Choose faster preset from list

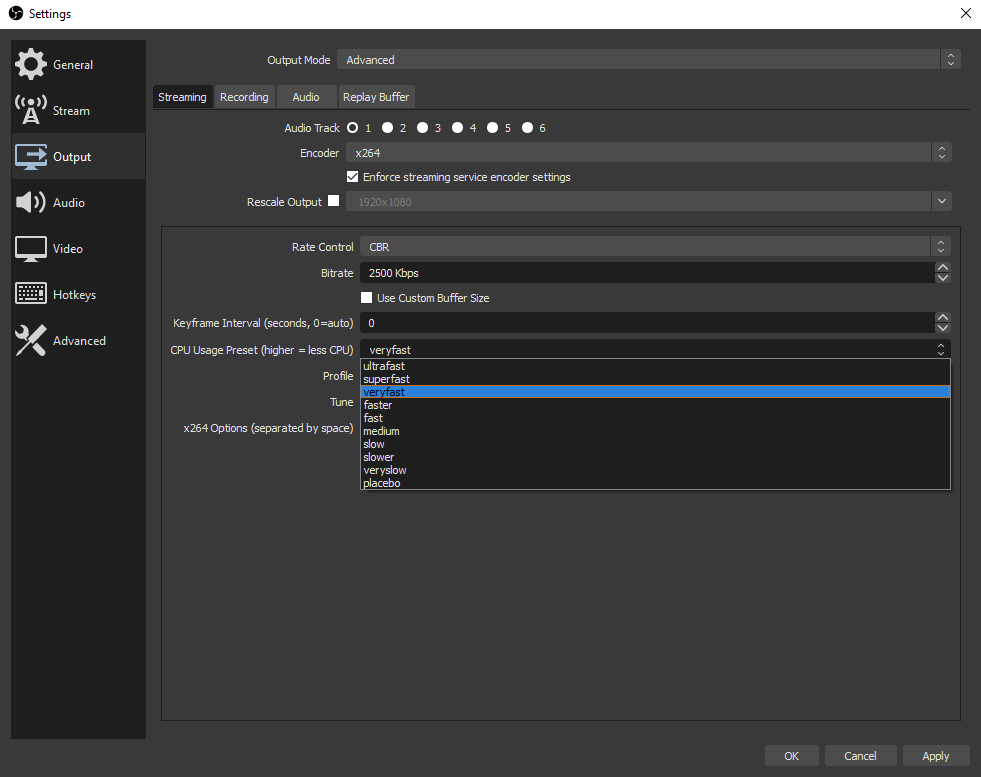pyautogui.click(x=655, y=405)
